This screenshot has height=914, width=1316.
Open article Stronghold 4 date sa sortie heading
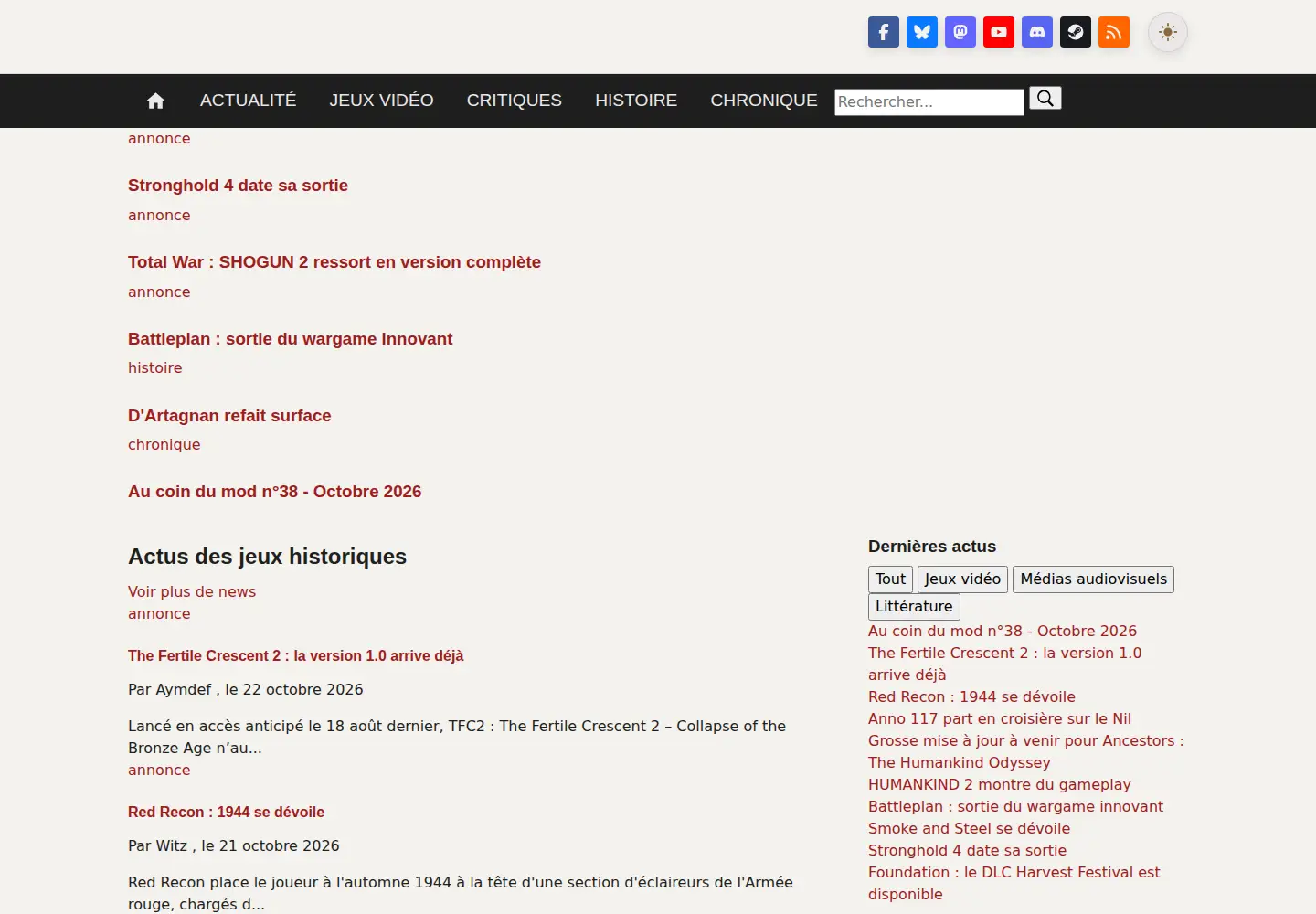point(238,186)
